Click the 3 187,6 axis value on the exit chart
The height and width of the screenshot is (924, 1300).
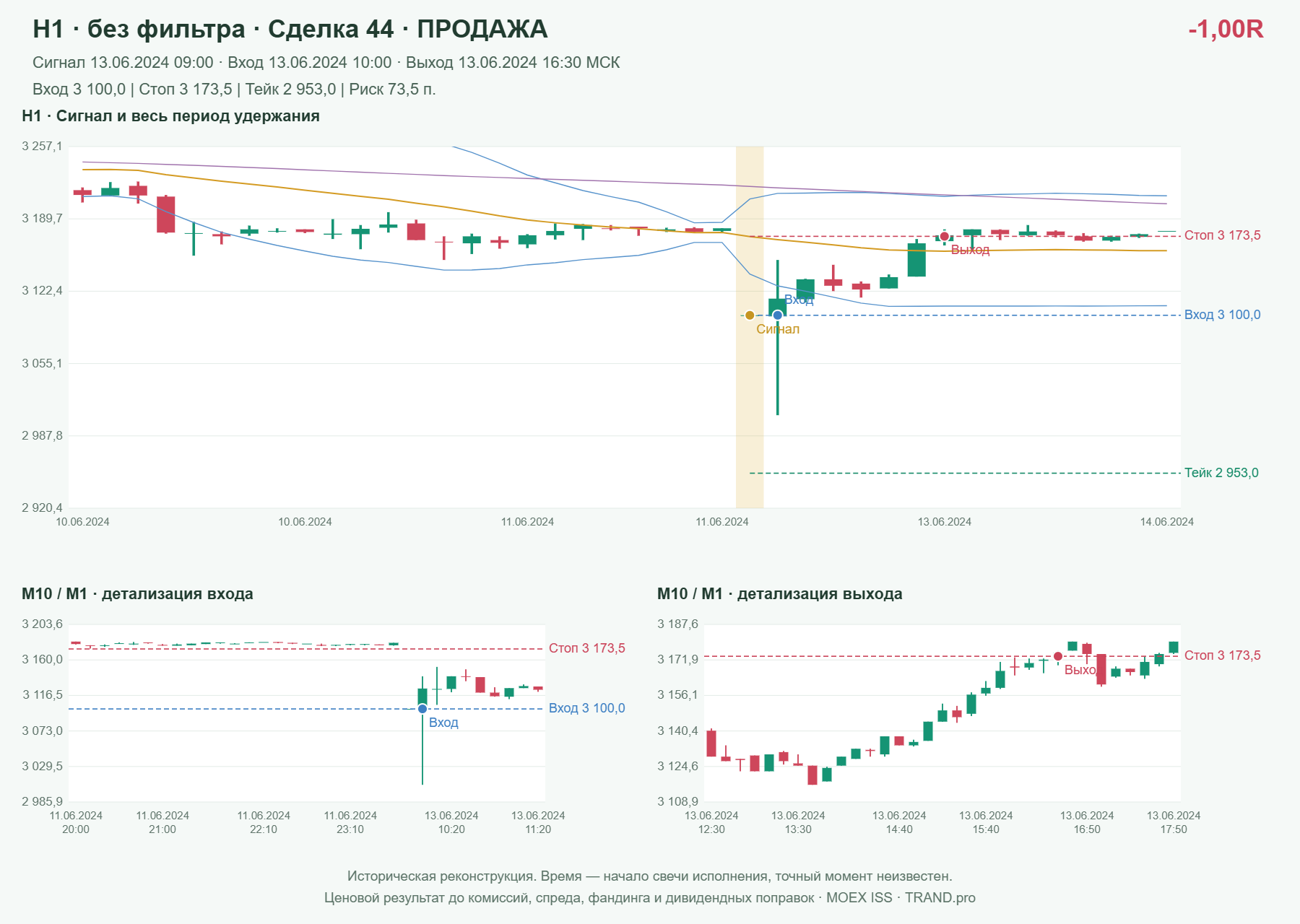[677, 624]
